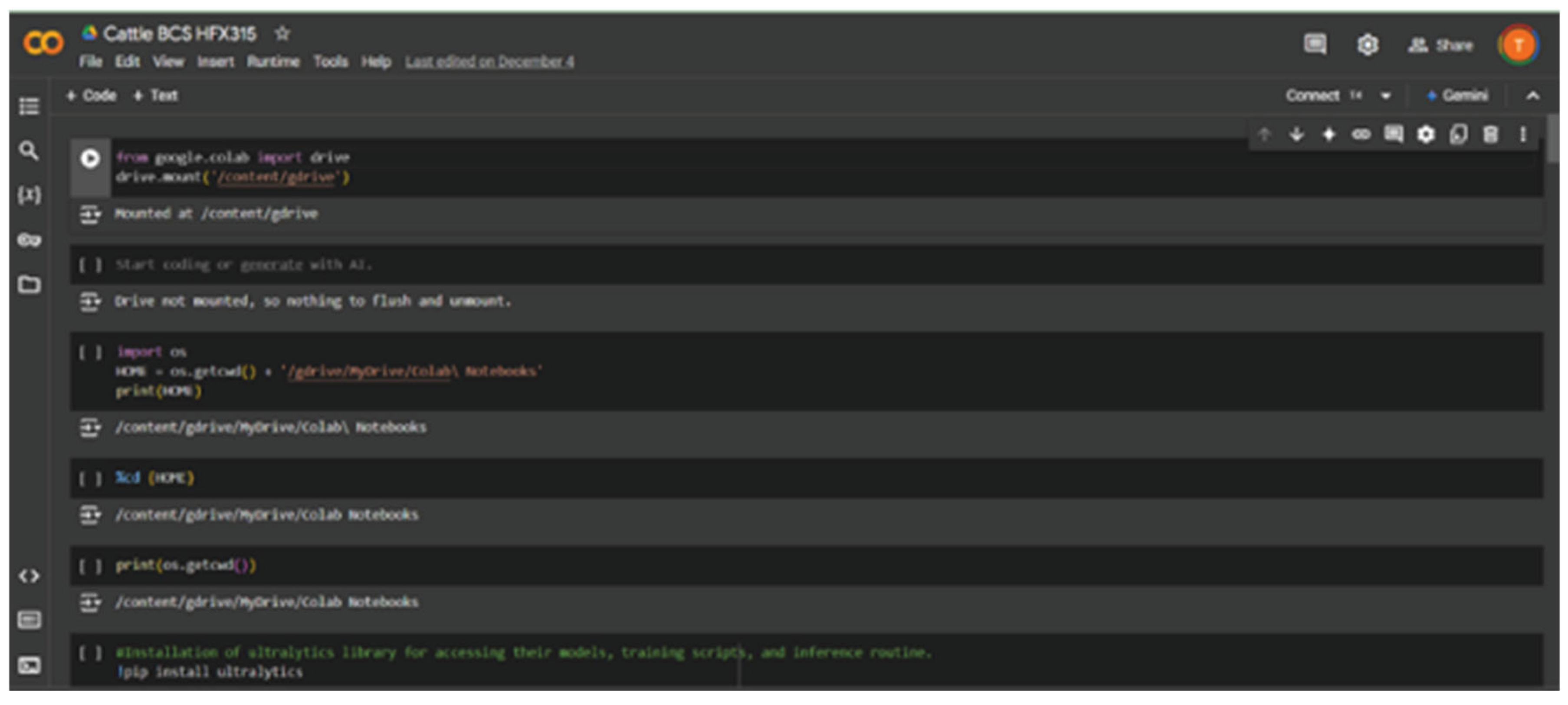This screenshot has width=1568, height=705.
Task: Open the variables inspector panel
Action: (29, 195)
